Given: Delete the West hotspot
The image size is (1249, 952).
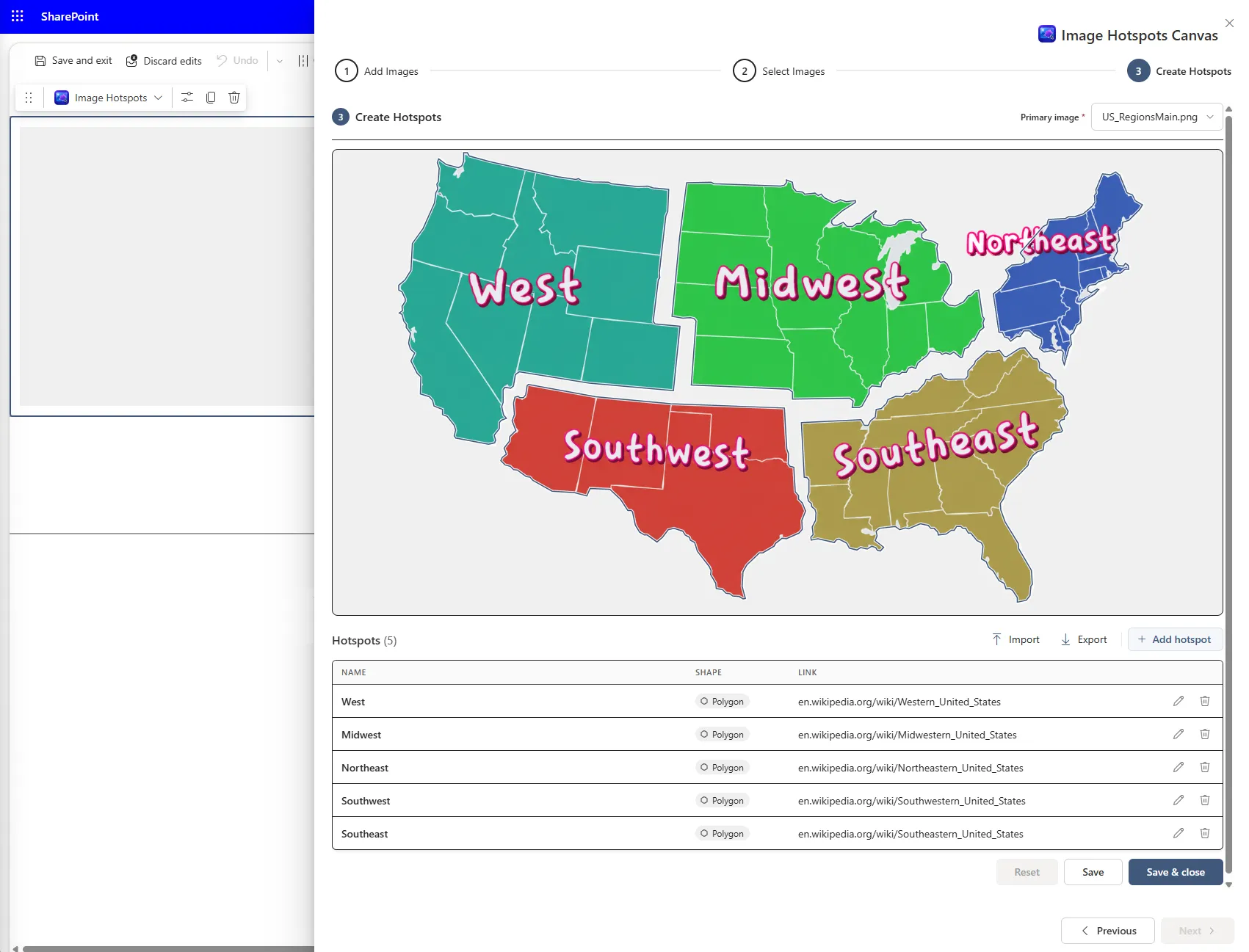Looking at the screenshot, I should pyautogui.click(x=1205, y=701).
